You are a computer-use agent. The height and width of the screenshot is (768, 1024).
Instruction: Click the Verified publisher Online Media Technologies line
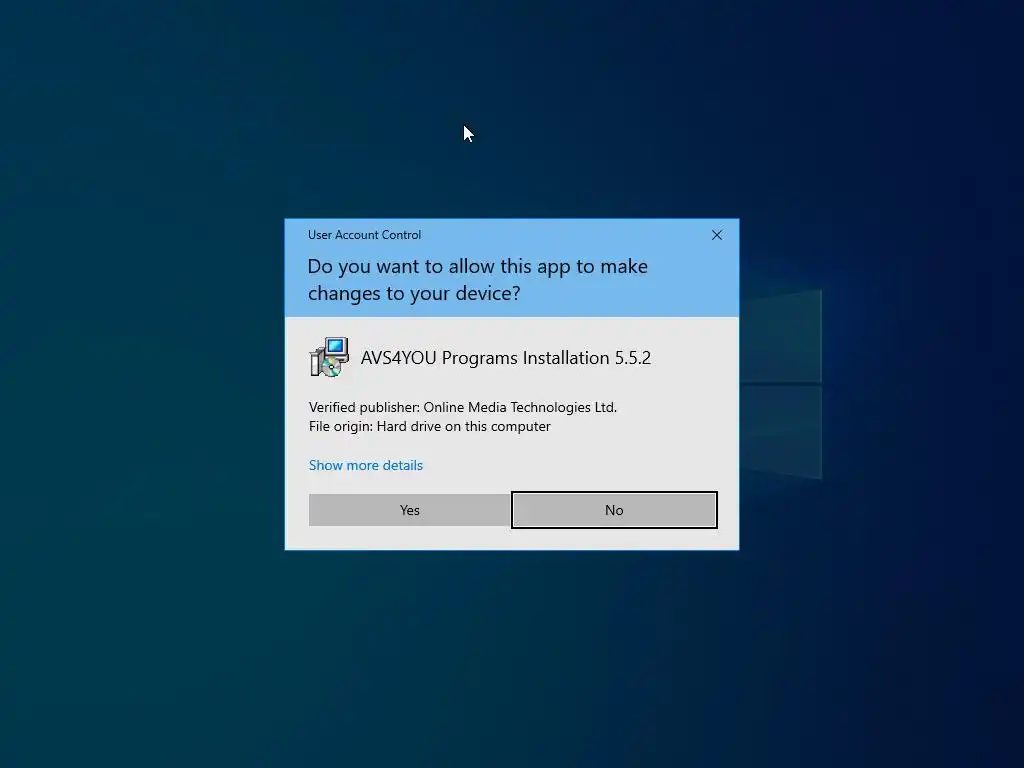tap(462, 408)
